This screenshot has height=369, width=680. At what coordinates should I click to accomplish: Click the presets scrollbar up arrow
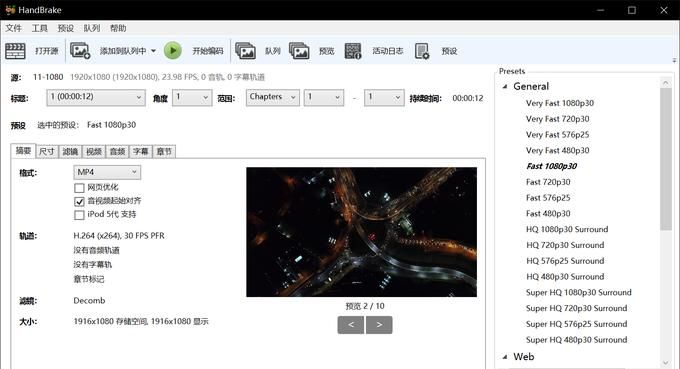(666, 82)
